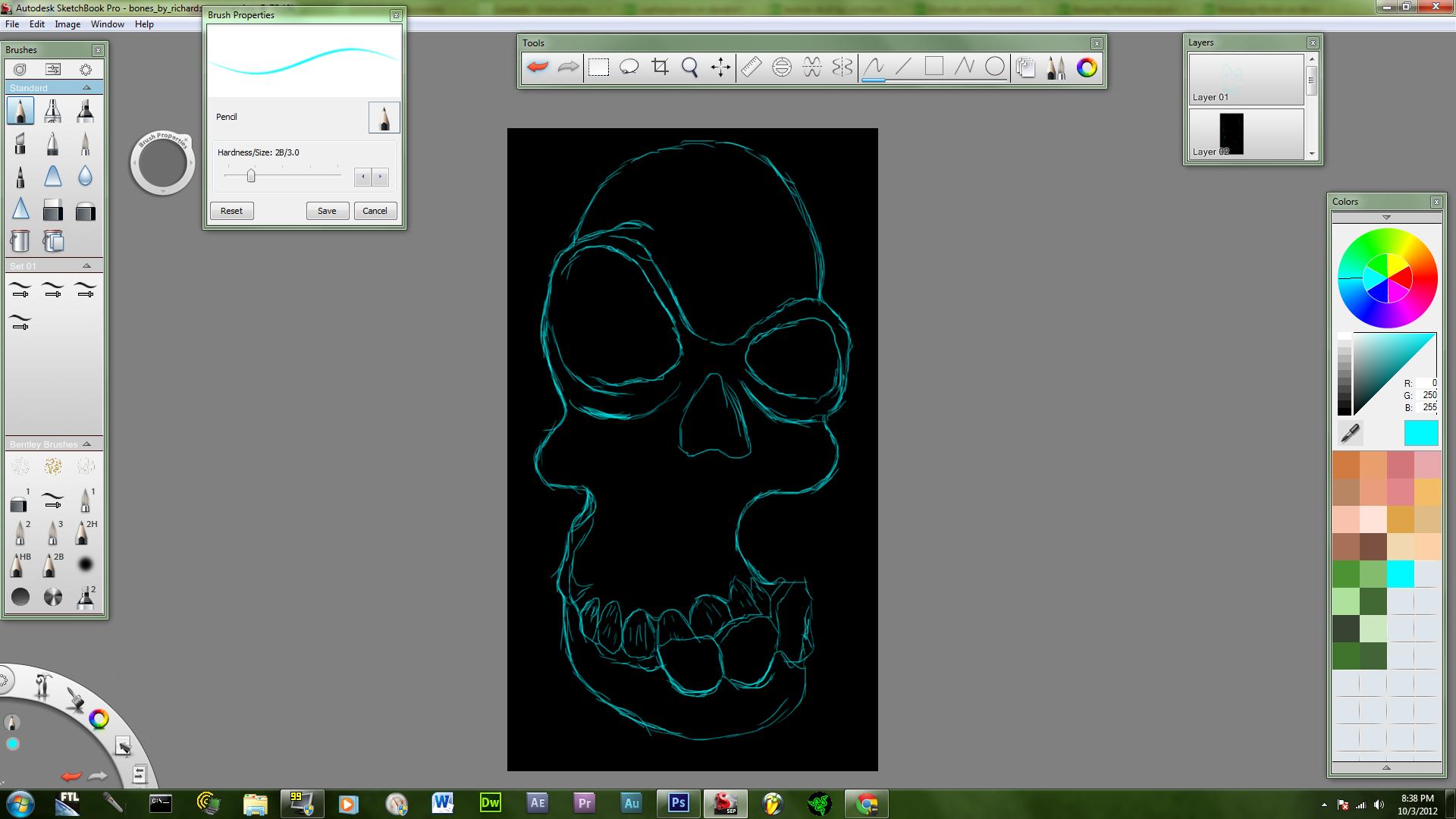Open Google Chrome from the taskbar
The image size is (1456, 819).
pos(866,802)
